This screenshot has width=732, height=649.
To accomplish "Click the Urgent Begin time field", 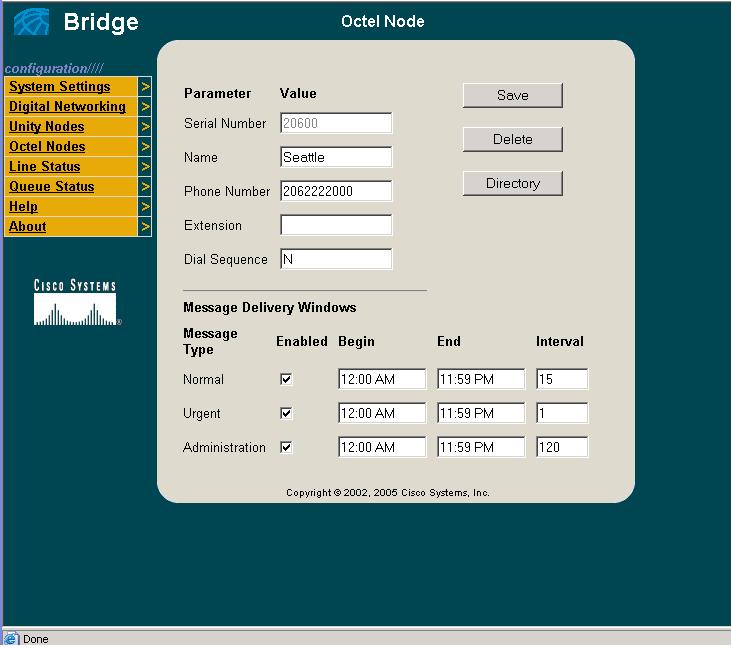I will (x=382, y=413).
